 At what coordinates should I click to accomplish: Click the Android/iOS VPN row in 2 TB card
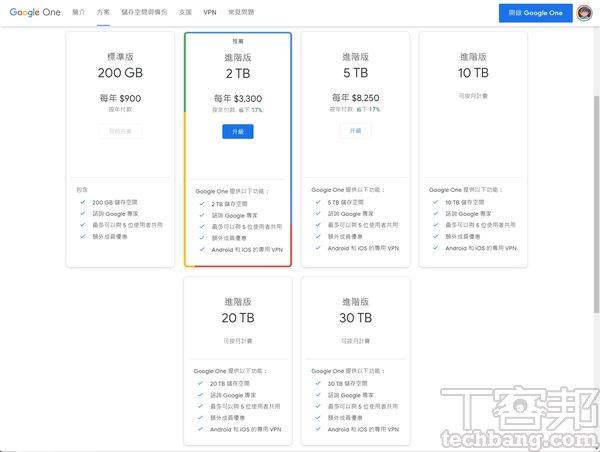pyautogui.click(x=247, y=250)
